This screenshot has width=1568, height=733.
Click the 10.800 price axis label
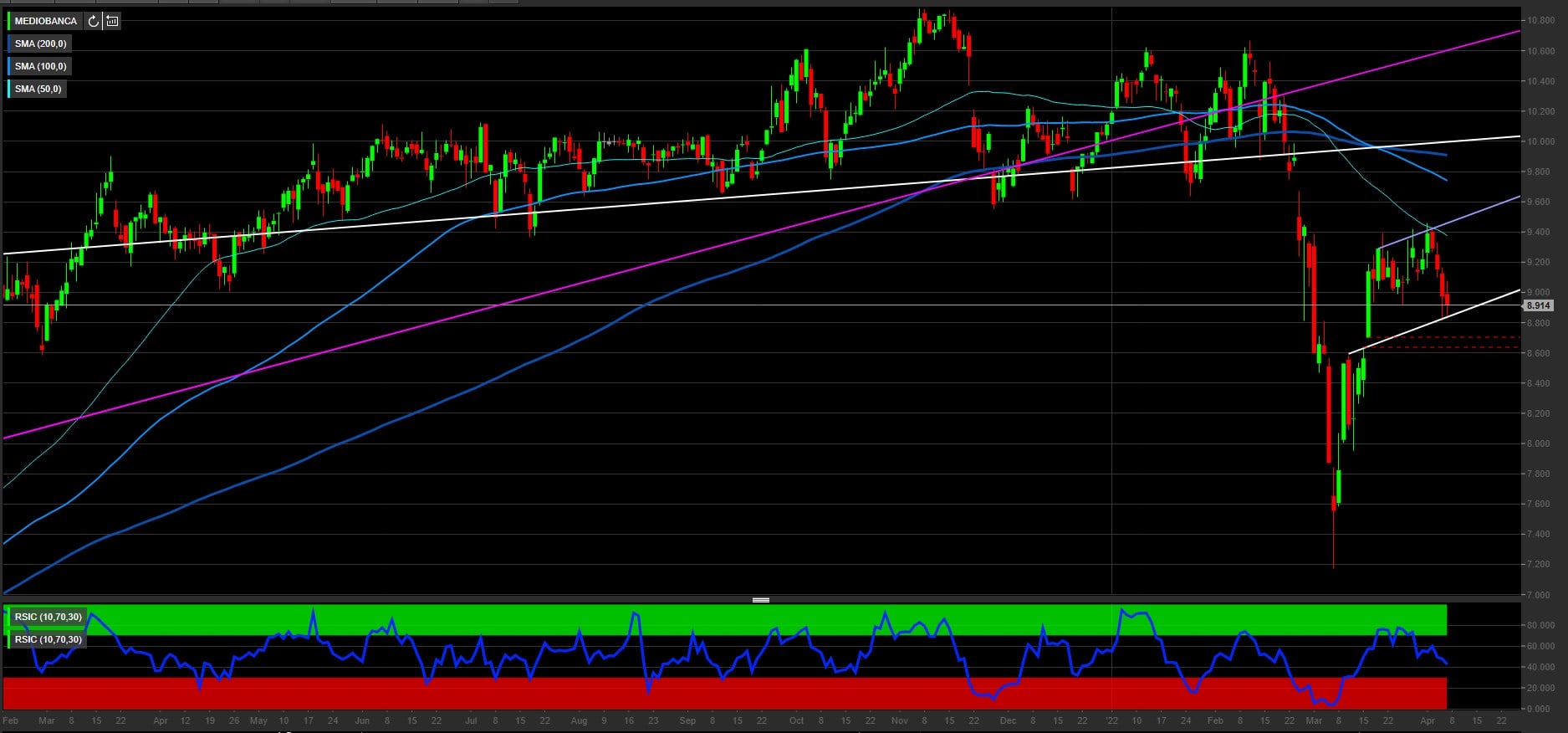[x=1540, y=21]
